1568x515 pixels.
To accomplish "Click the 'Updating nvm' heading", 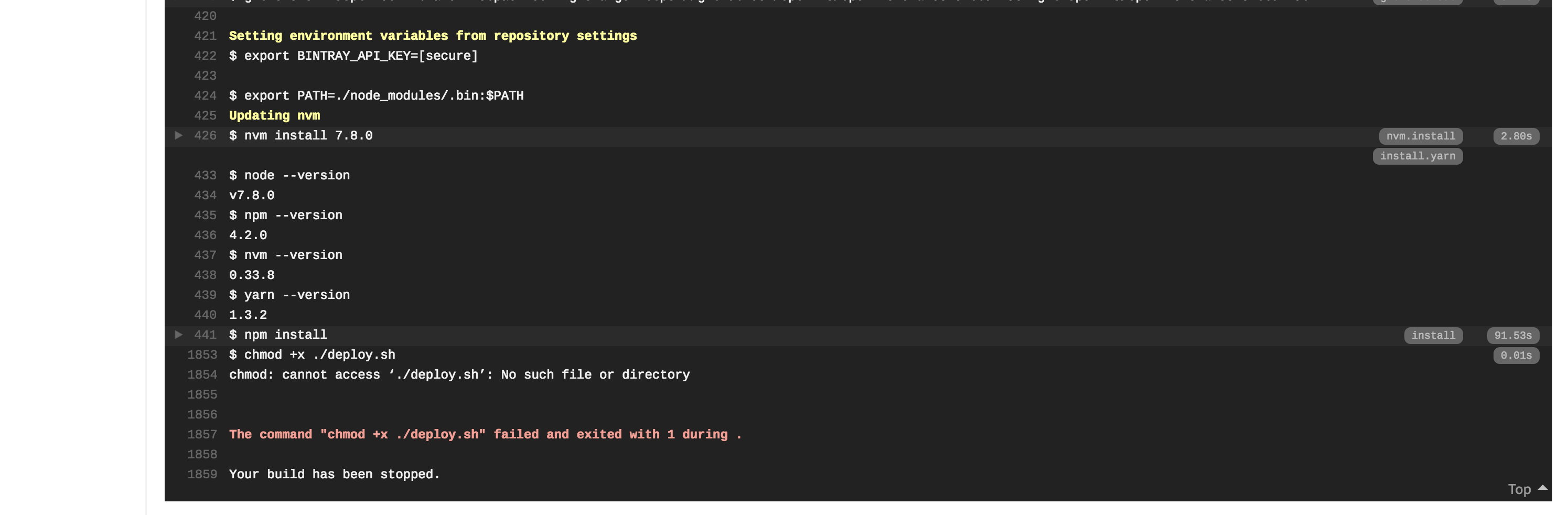I will [x=274, y=116].
